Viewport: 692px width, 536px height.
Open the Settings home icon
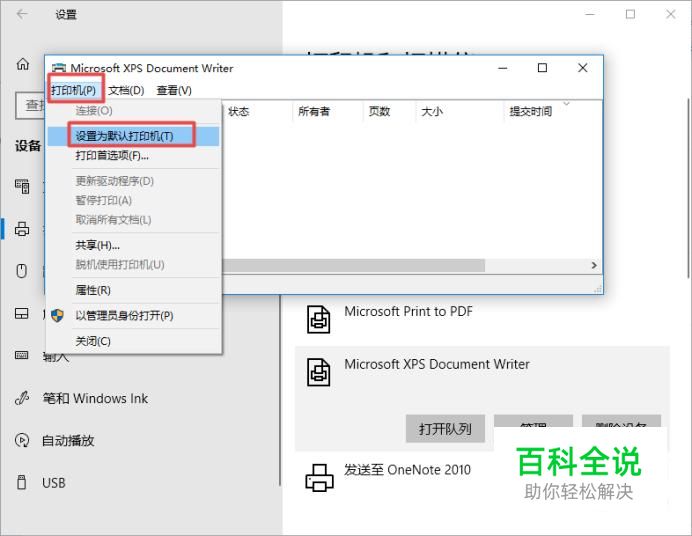click(x=23, y=64)
